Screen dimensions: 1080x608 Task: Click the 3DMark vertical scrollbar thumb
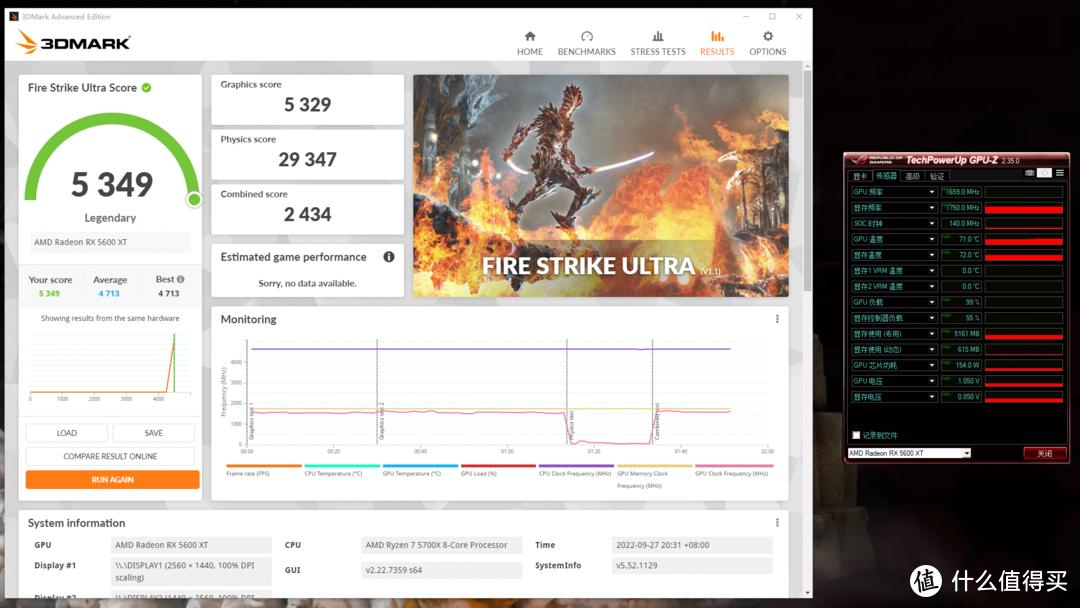807,180
